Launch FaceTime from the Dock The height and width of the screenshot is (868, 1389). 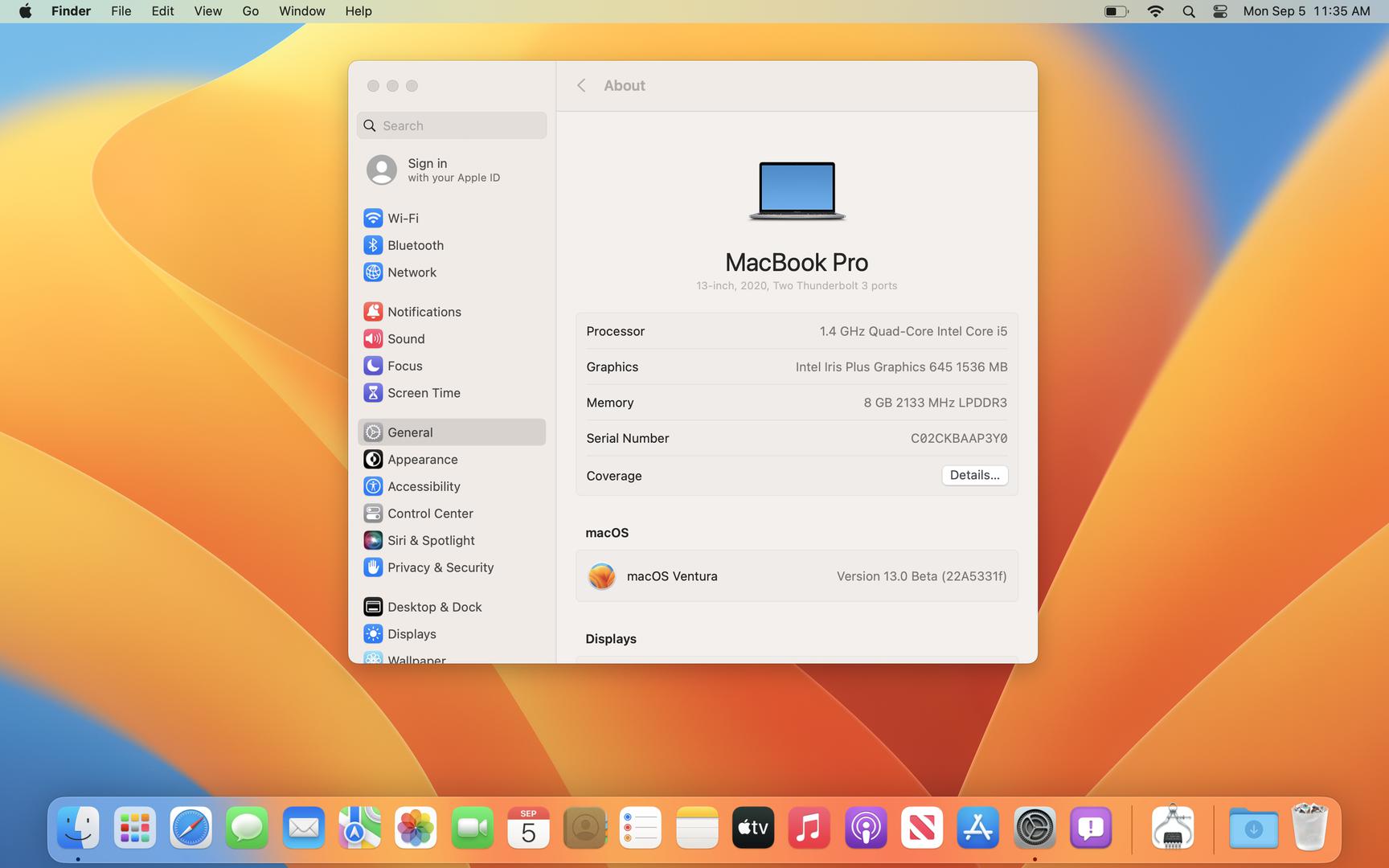472,828
